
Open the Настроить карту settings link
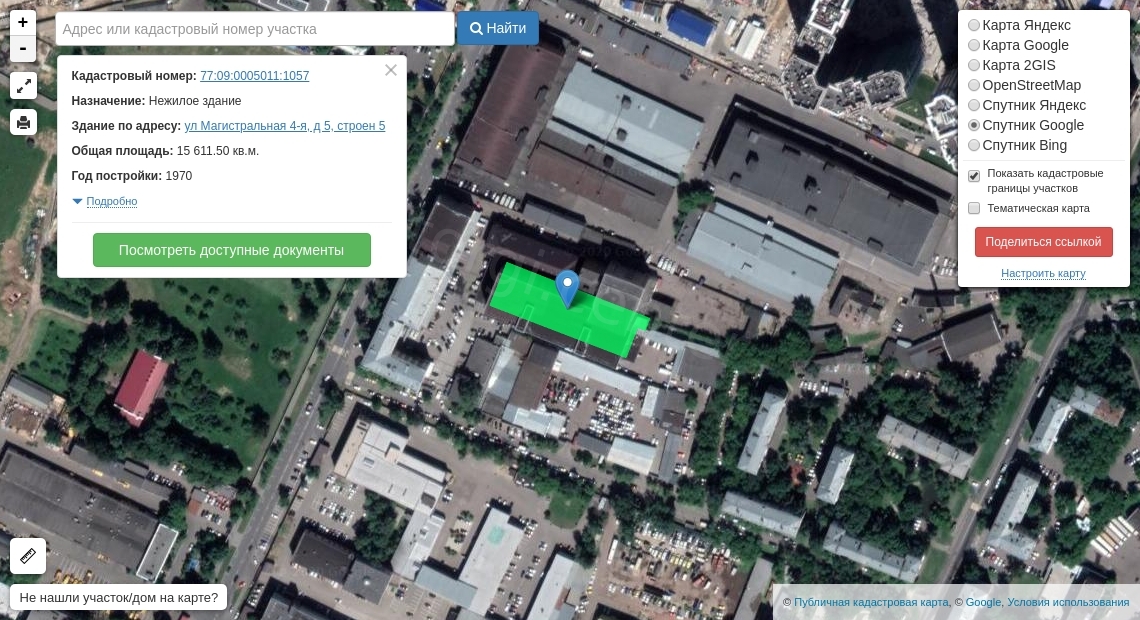click(x=1043, y=273)
